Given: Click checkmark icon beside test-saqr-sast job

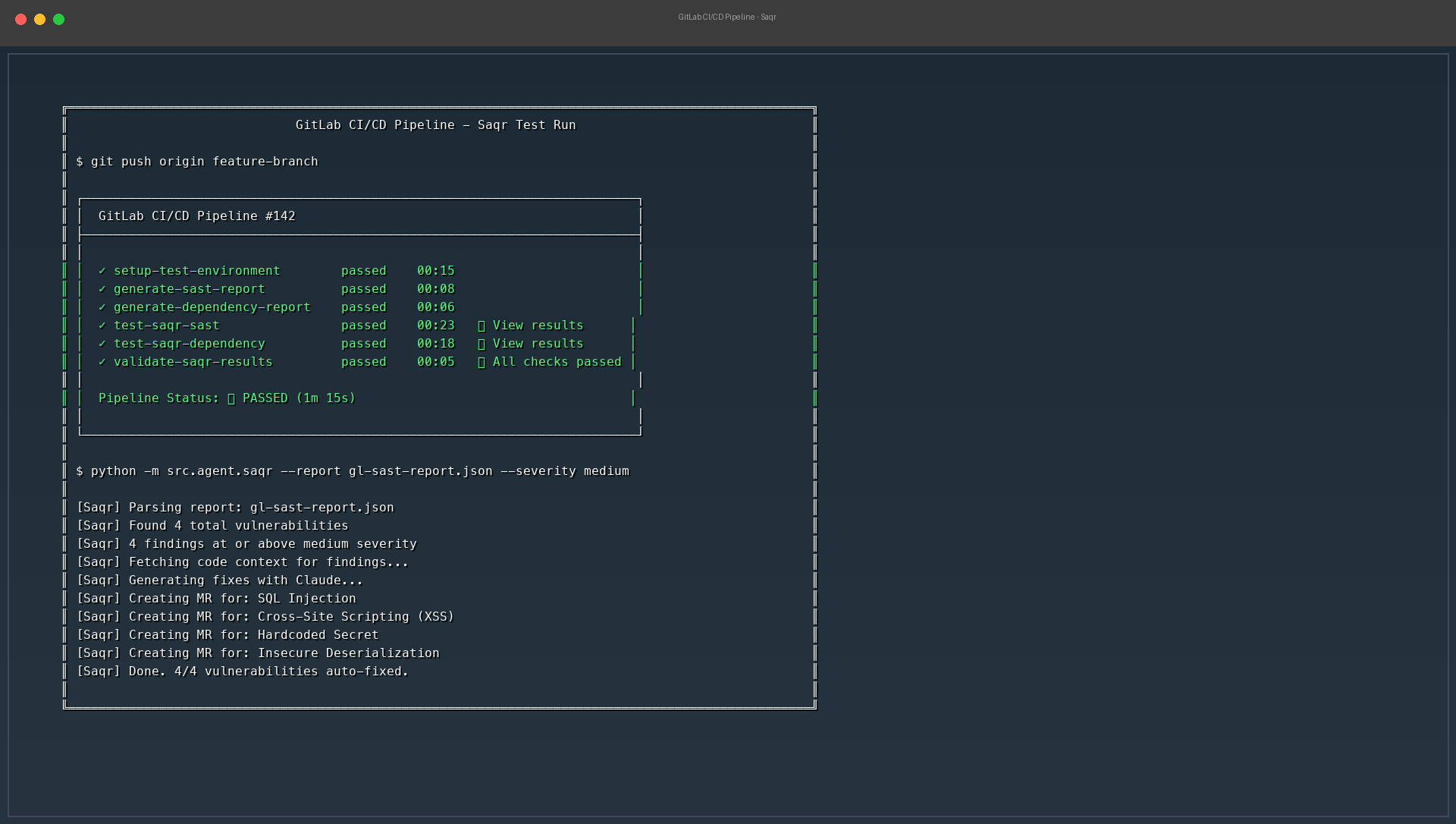Looking at the screenshot, I should tap(102, 326).
